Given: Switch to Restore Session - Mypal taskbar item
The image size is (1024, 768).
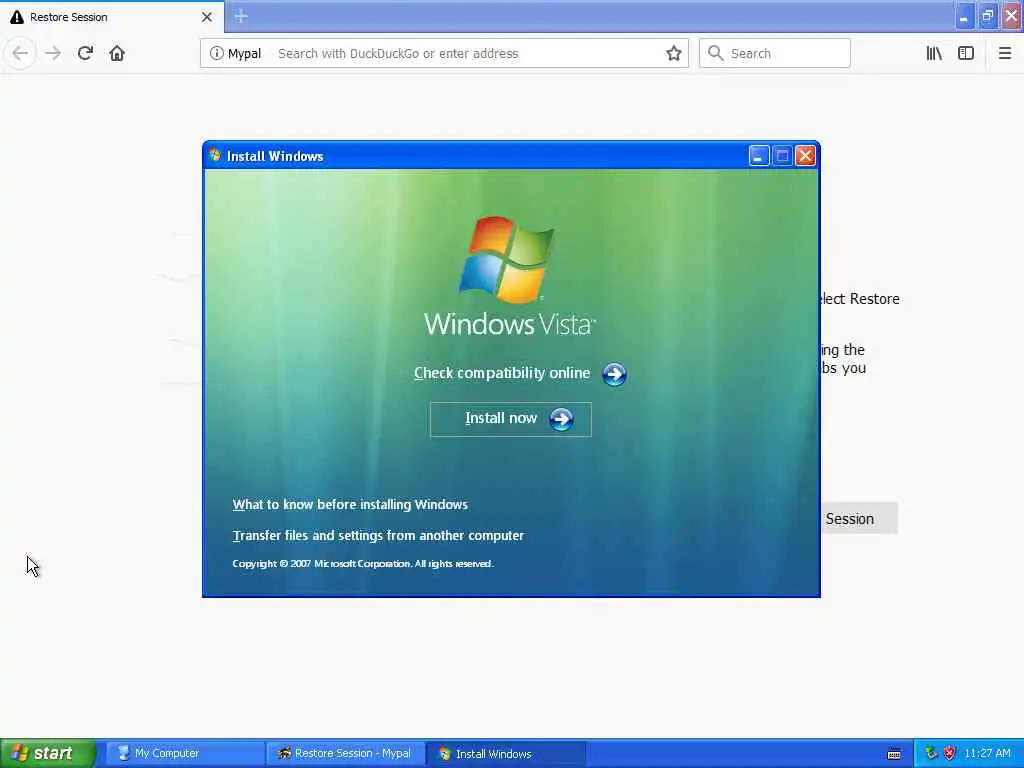Looking at the screenshot, I should (x=346, y=754).
